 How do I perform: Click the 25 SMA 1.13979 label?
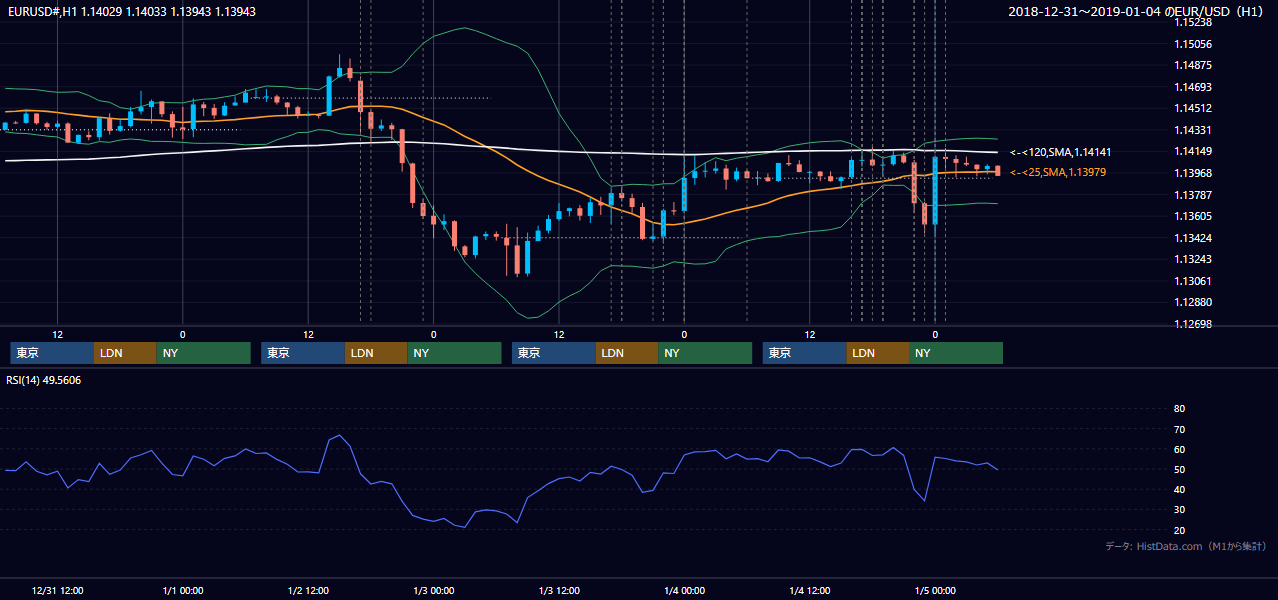pyautogui.click(x=1058, y=172)
